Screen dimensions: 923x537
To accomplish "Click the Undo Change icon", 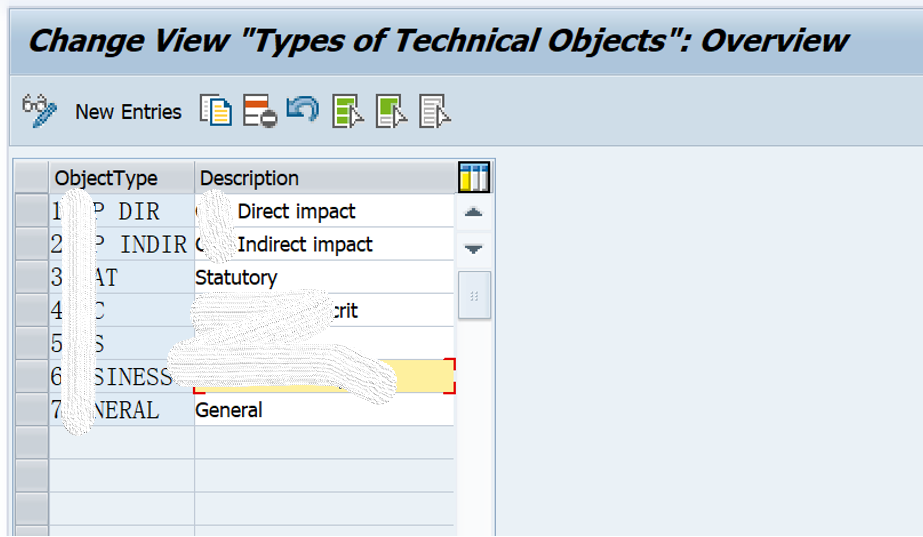I will pyautogui.click(x=303, y=110).
